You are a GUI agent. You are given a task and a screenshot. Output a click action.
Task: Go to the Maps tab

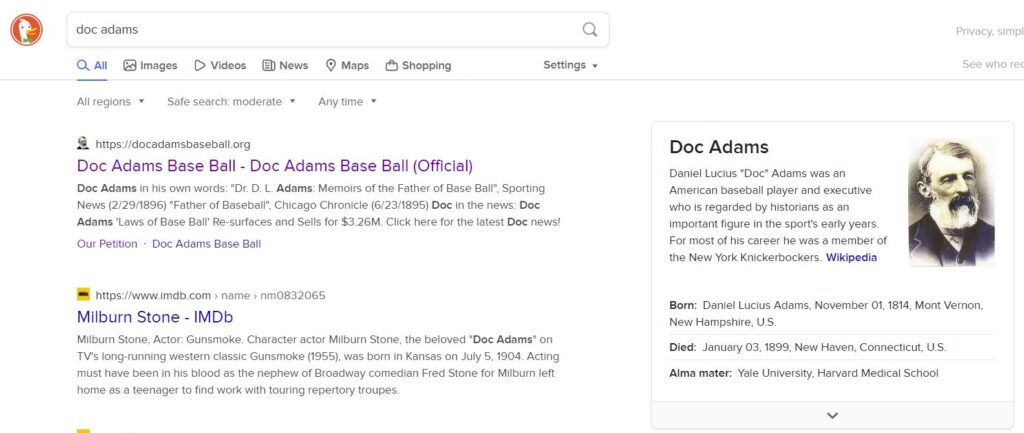(x=347, y=65)
